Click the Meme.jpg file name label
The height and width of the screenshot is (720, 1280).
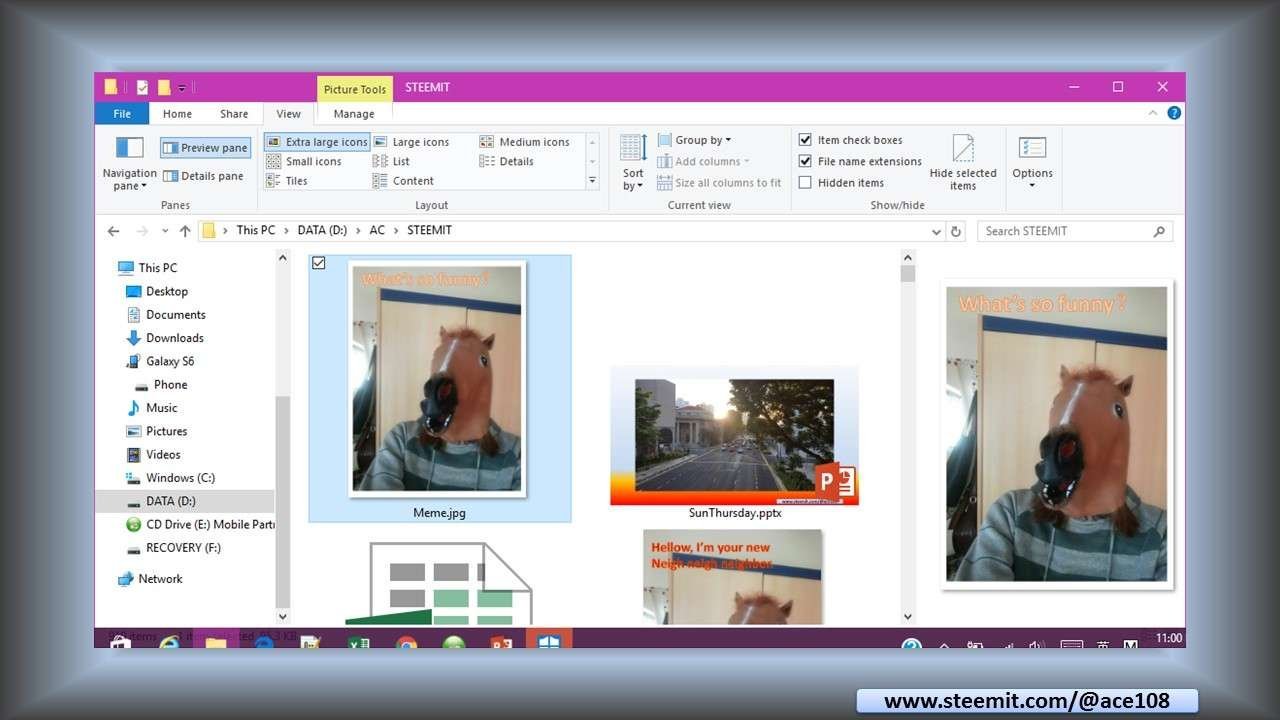439,513
